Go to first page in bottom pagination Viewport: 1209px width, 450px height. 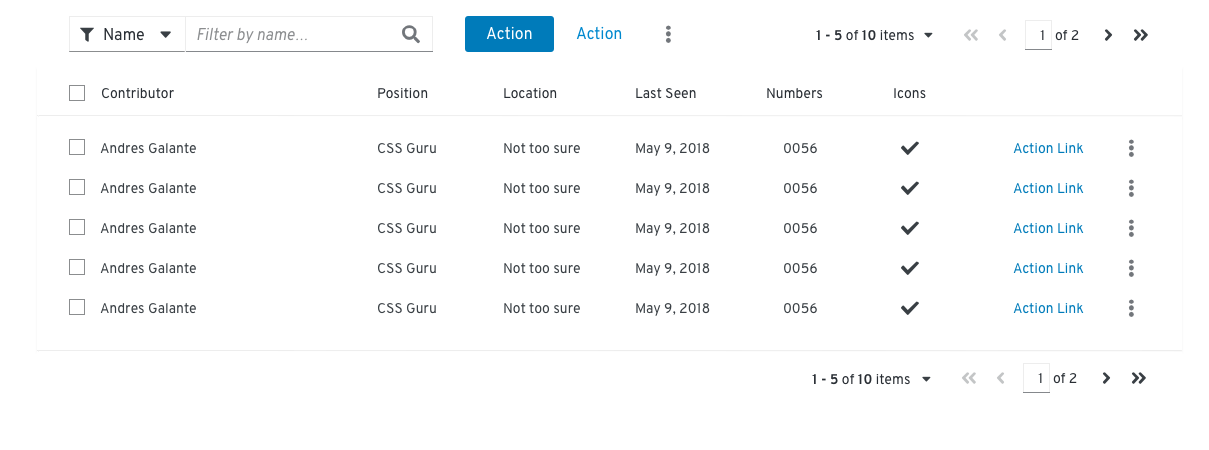pos(968,378)
